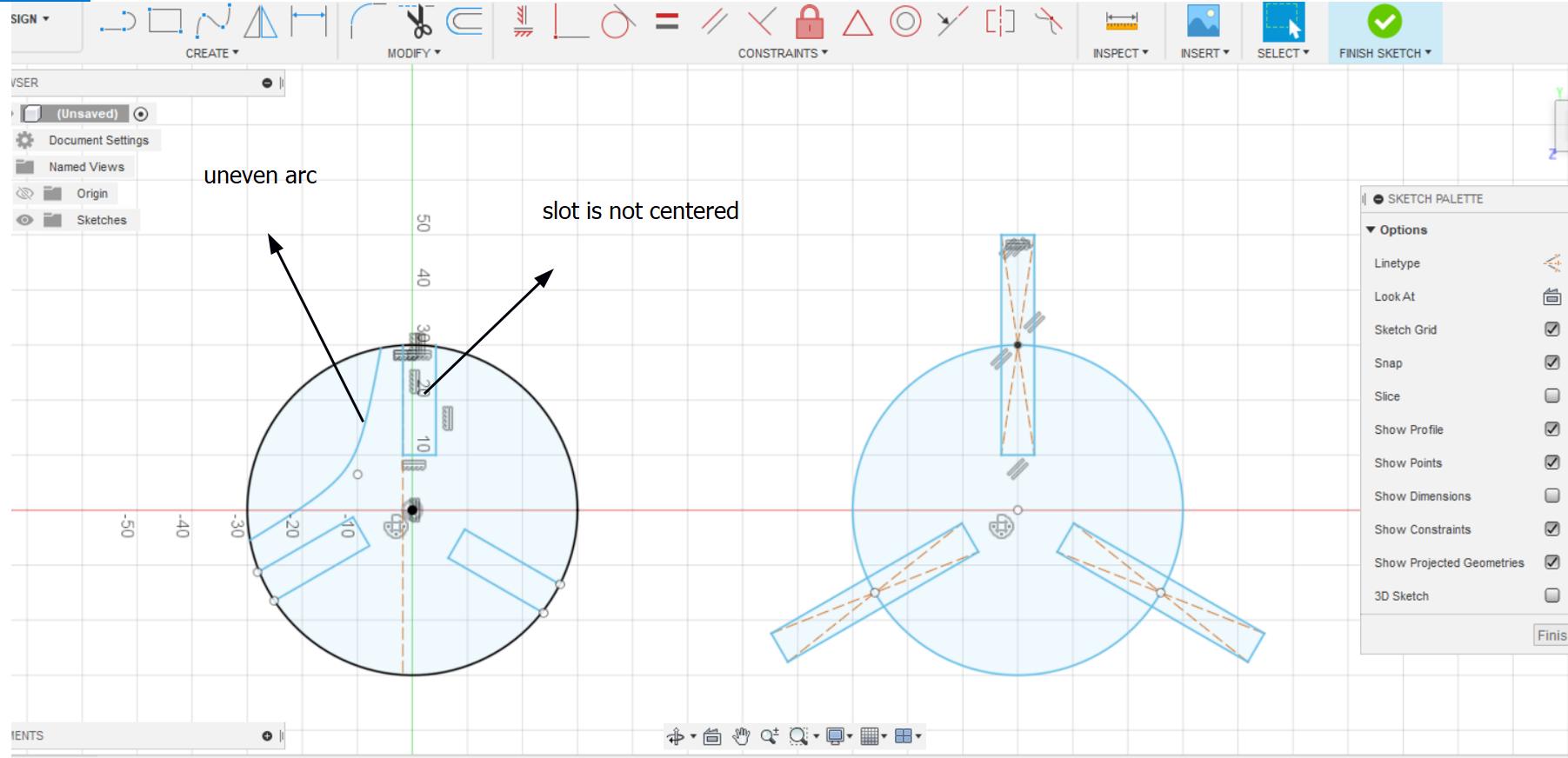The height and width of the screenshot is (758, 1568).
Task: Activate the Zoom magnifier tool
Action: tap(770, 737)
